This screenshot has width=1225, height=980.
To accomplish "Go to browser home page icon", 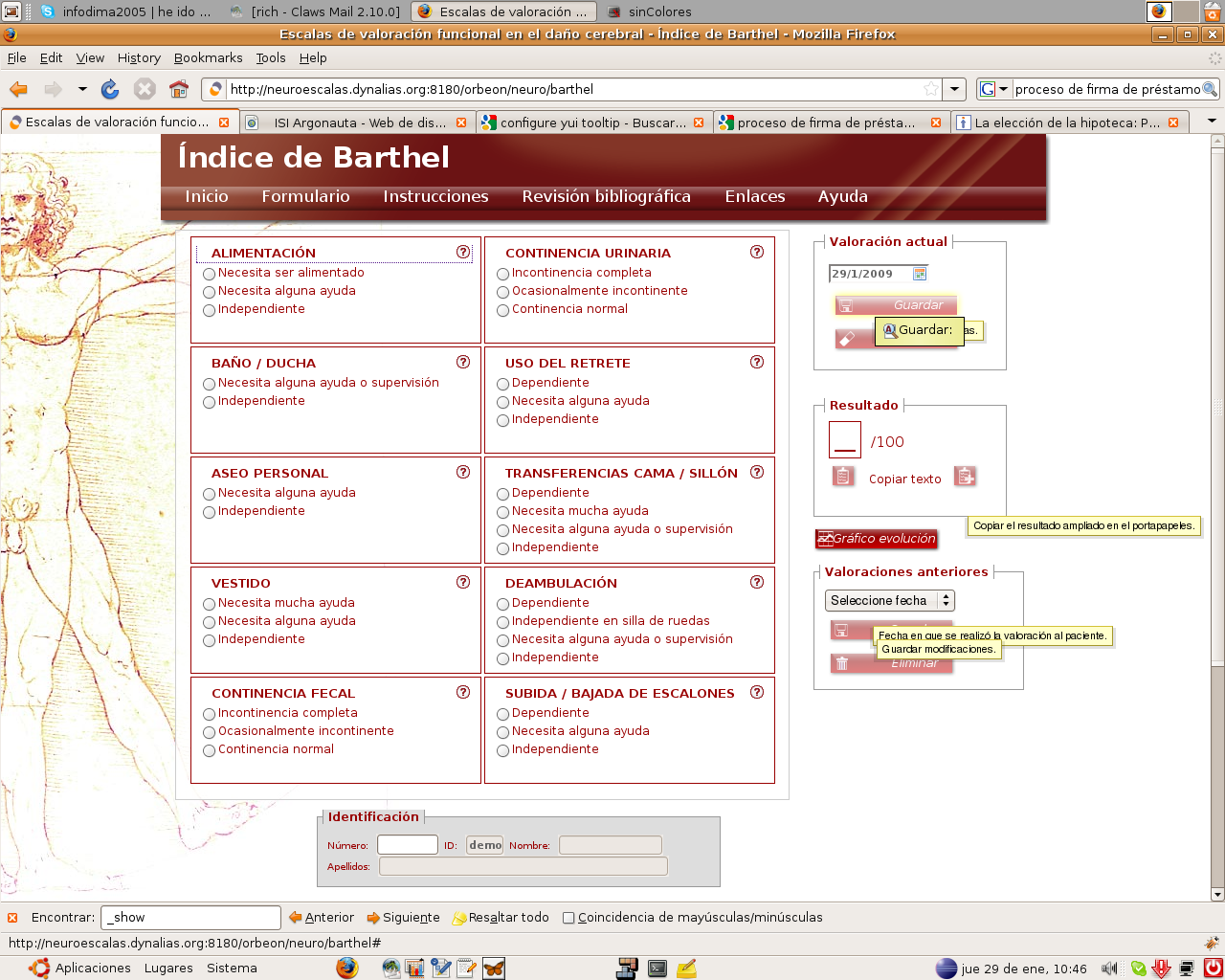I will tap(178, 89).
